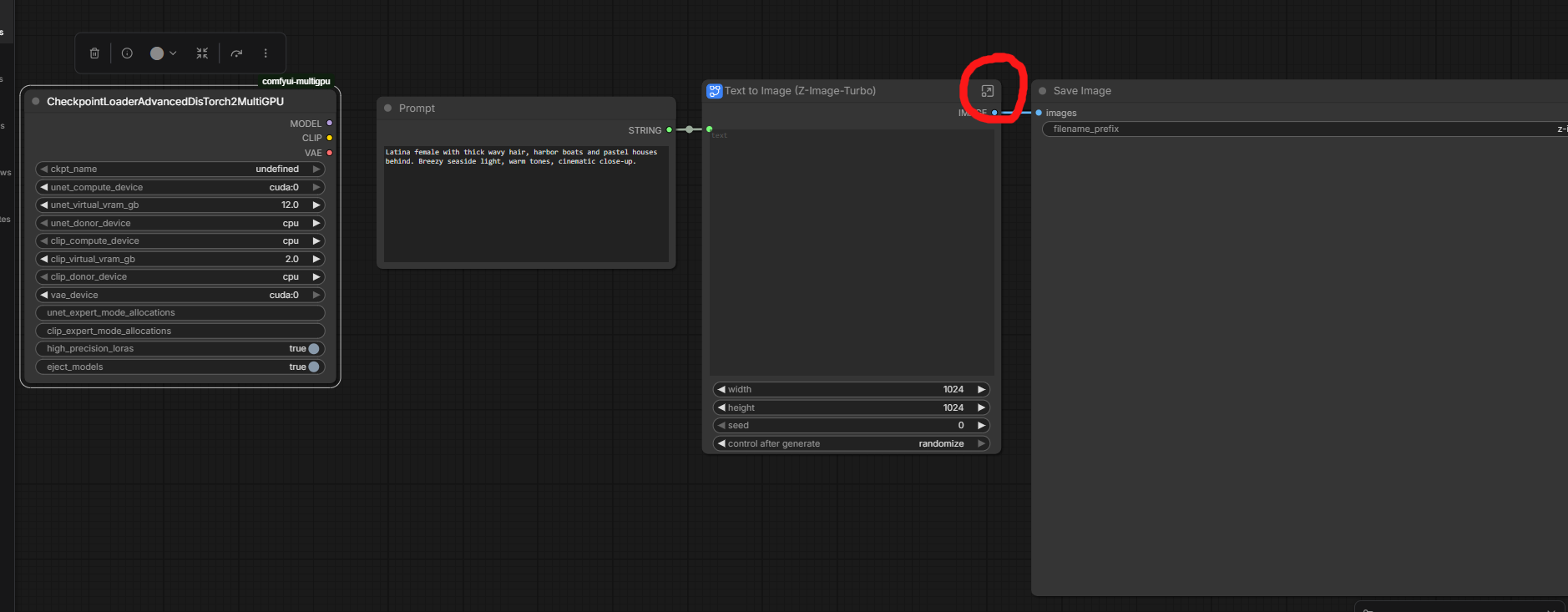Click the clip_expert_mode_allocations field
1568x612 pixels.
coord(180,331)
